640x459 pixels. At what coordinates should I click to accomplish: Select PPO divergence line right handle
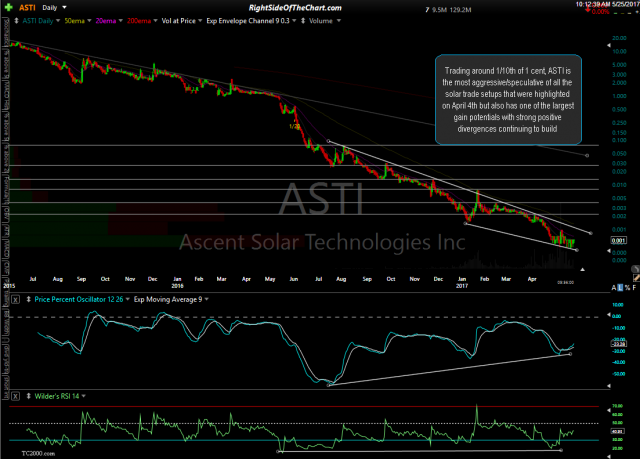click(570, 354)
